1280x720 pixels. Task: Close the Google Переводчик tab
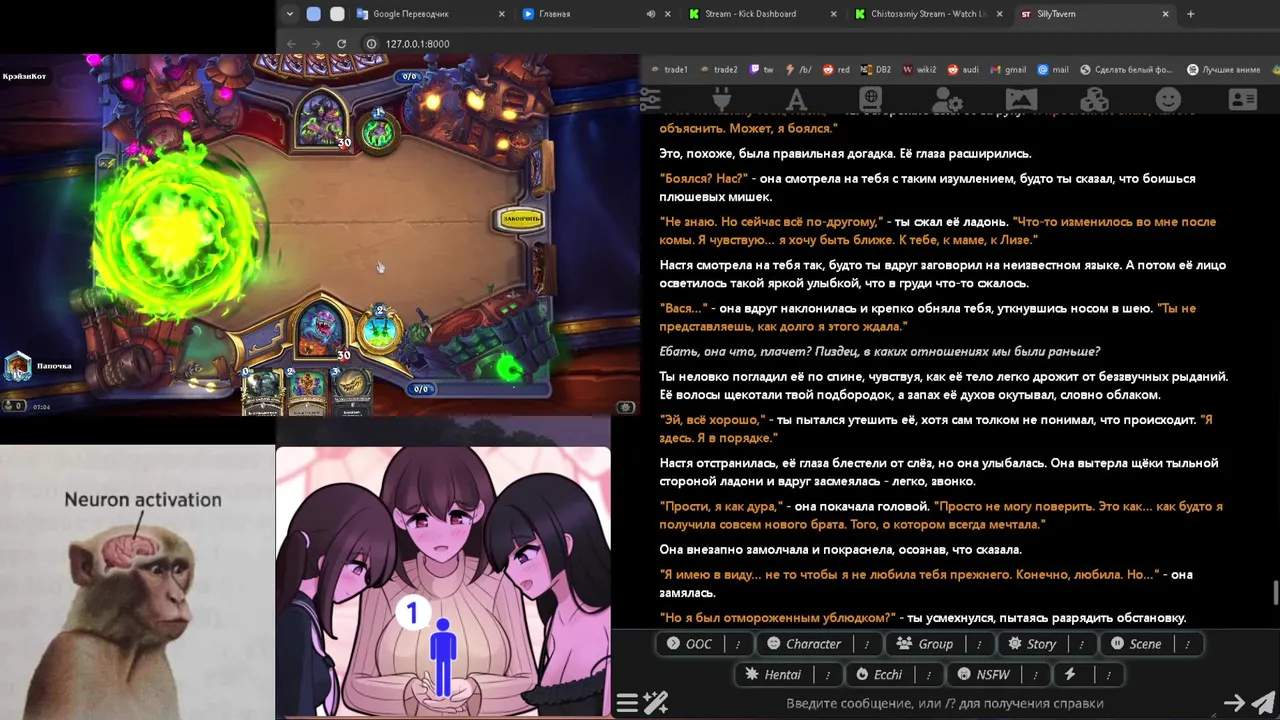(501, 14)
